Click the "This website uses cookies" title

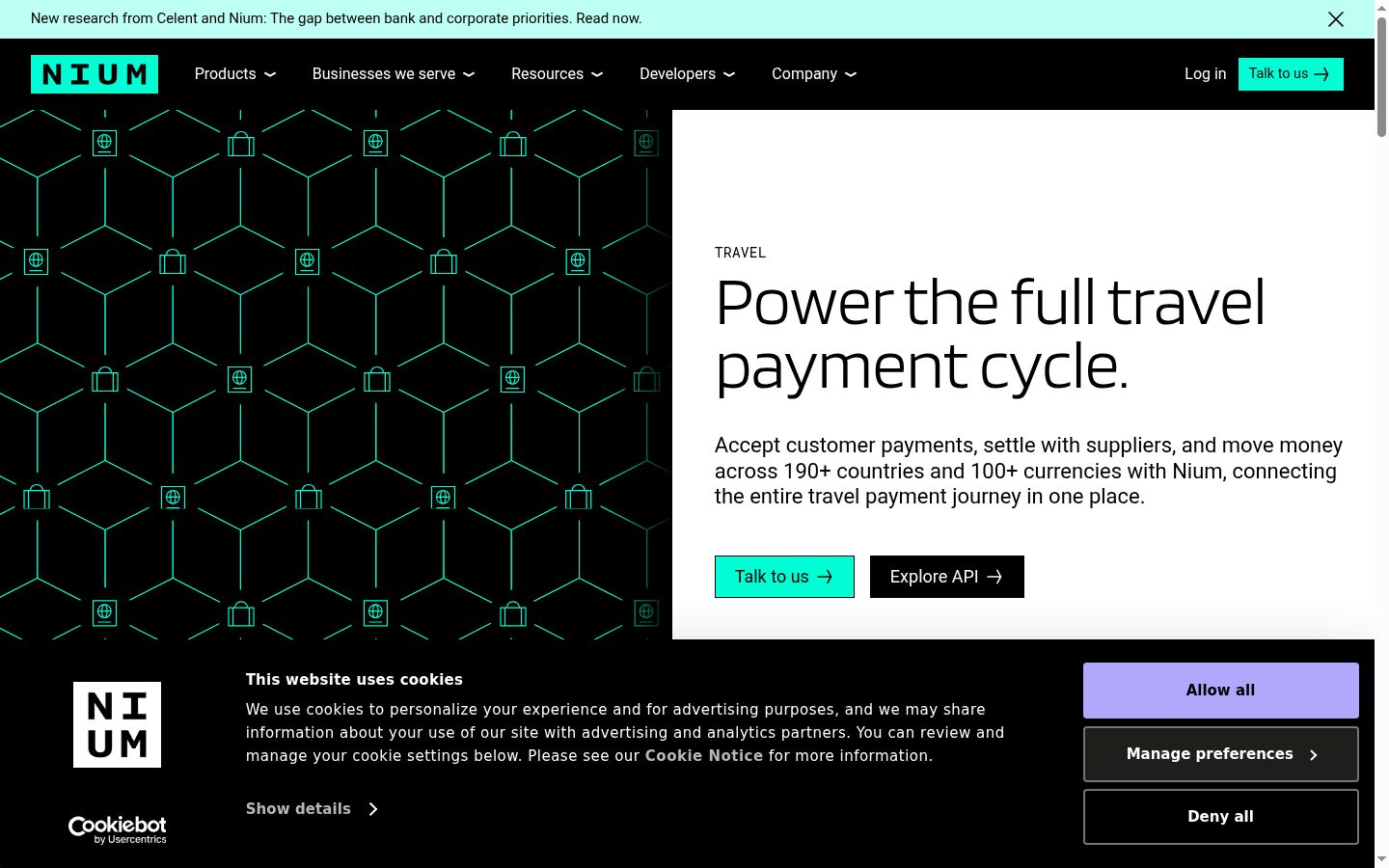[x=354, y=680]
